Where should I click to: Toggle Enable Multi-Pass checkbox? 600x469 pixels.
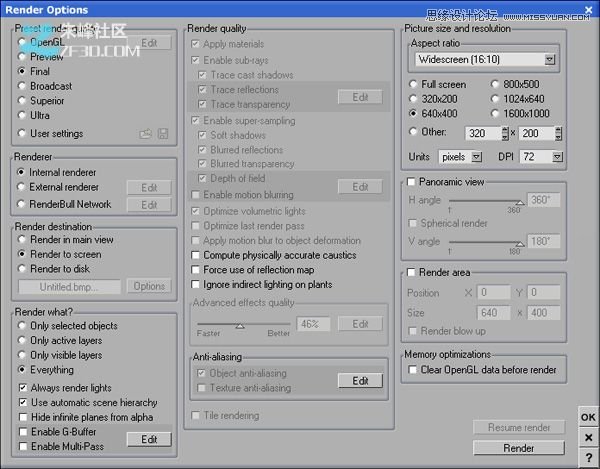[23, 446]
